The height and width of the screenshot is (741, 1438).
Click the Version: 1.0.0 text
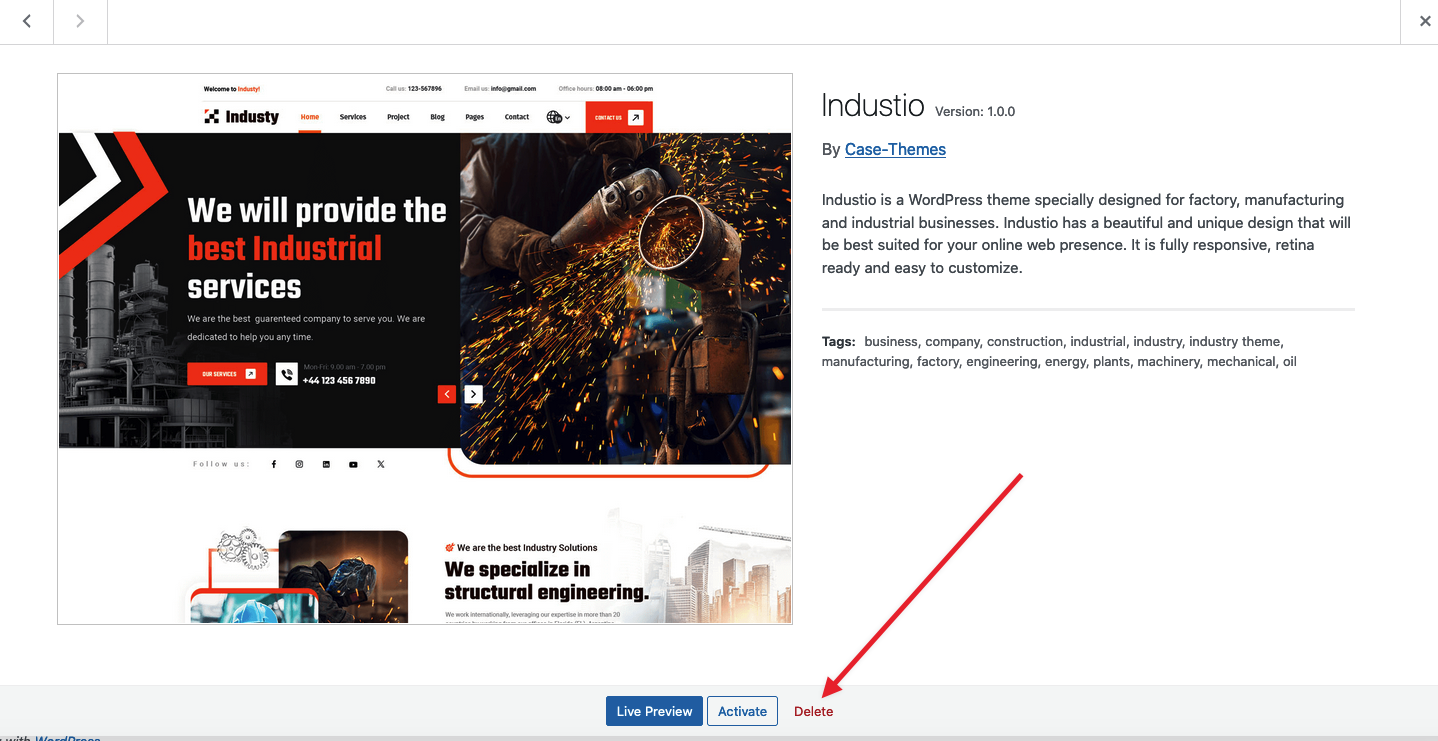975,111
